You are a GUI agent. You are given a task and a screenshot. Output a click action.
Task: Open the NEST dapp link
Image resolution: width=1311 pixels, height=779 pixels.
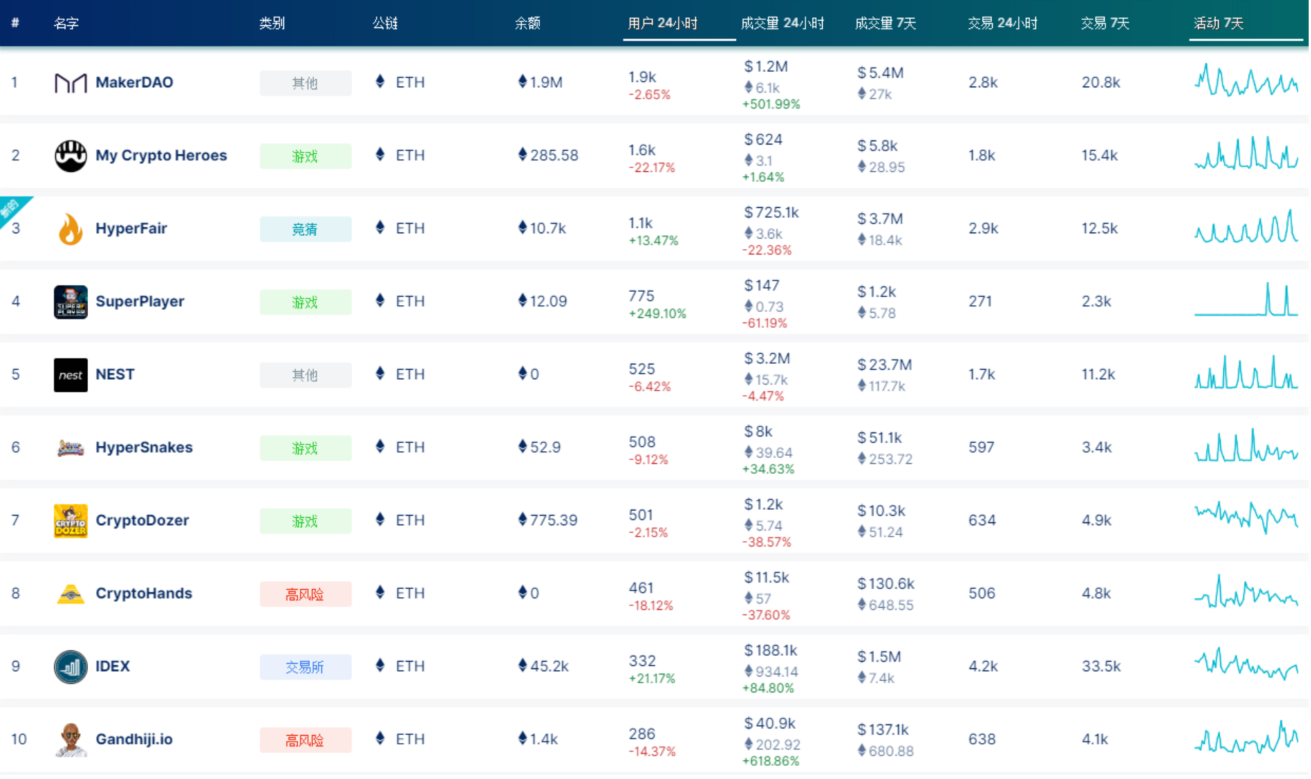pos(115,374)
